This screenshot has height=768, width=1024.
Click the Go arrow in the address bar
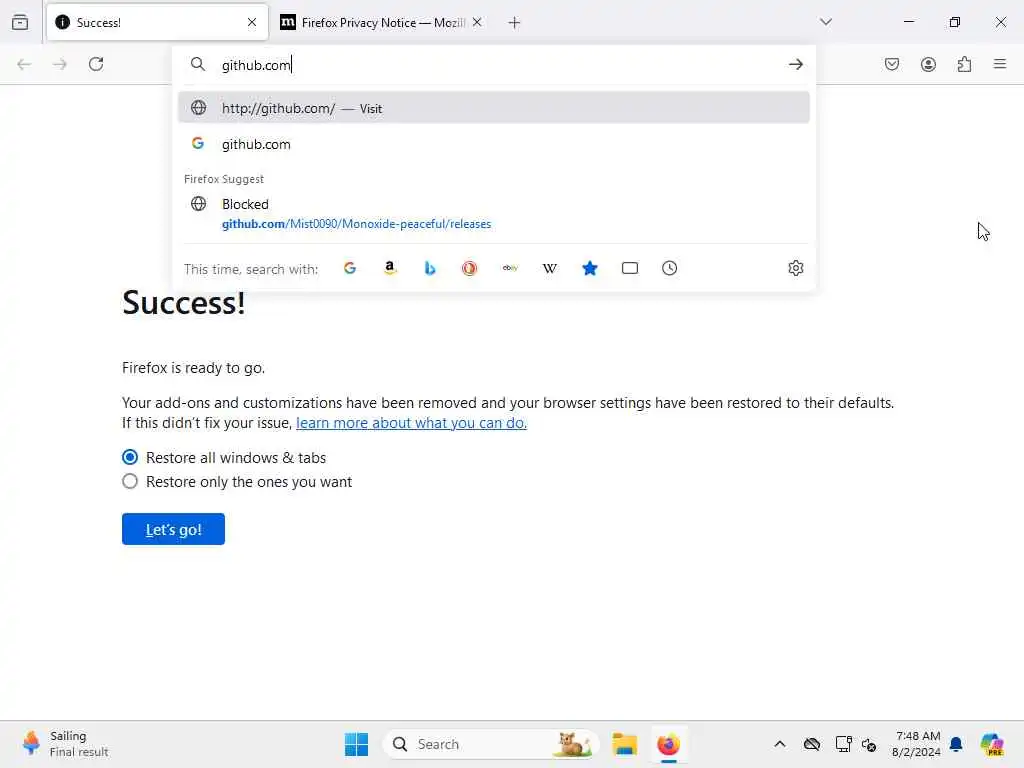point(795,64)
